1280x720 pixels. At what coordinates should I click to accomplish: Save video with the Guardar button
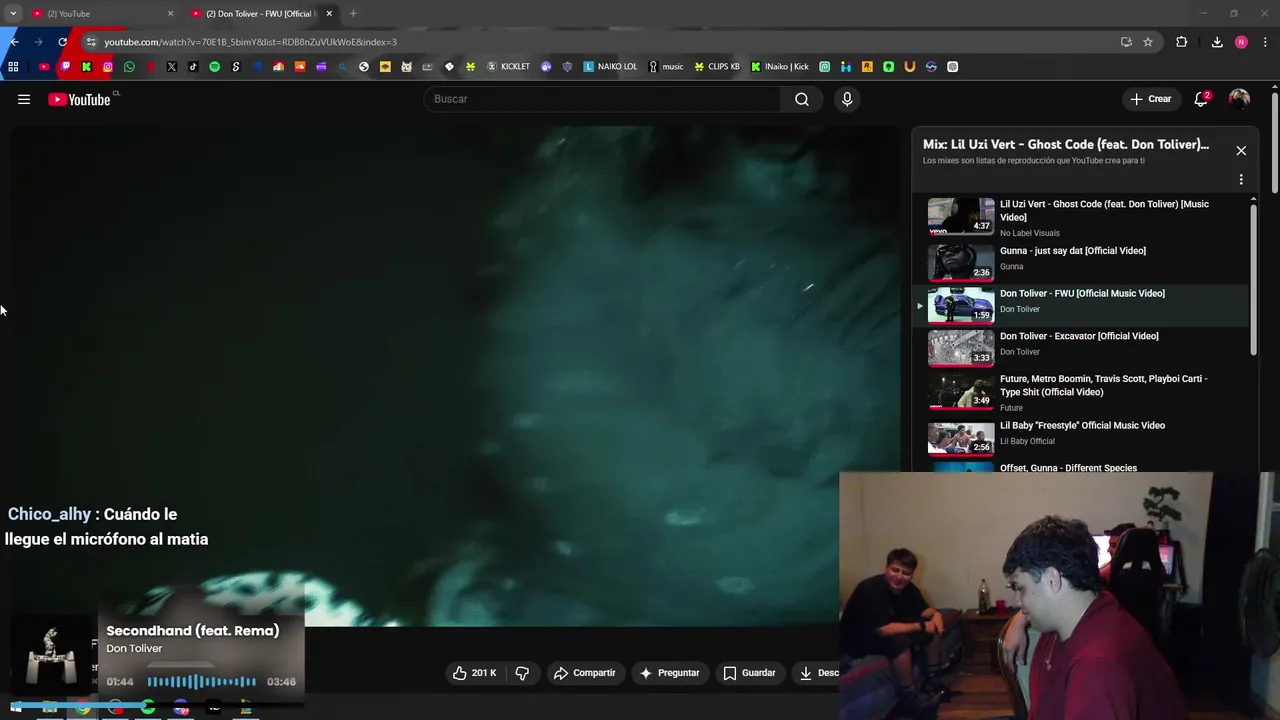tap(749, 673)
